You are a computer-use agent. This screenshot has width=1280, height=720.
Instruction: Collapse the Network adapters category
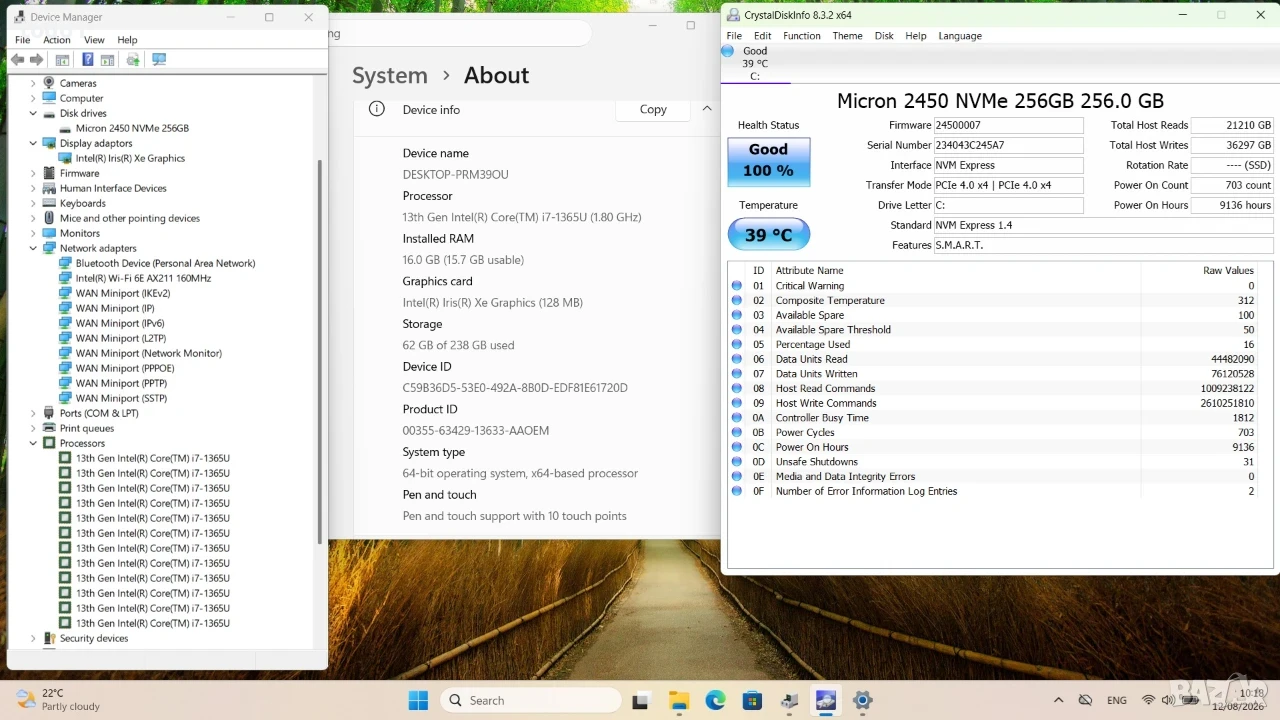(x=33, y=248)
